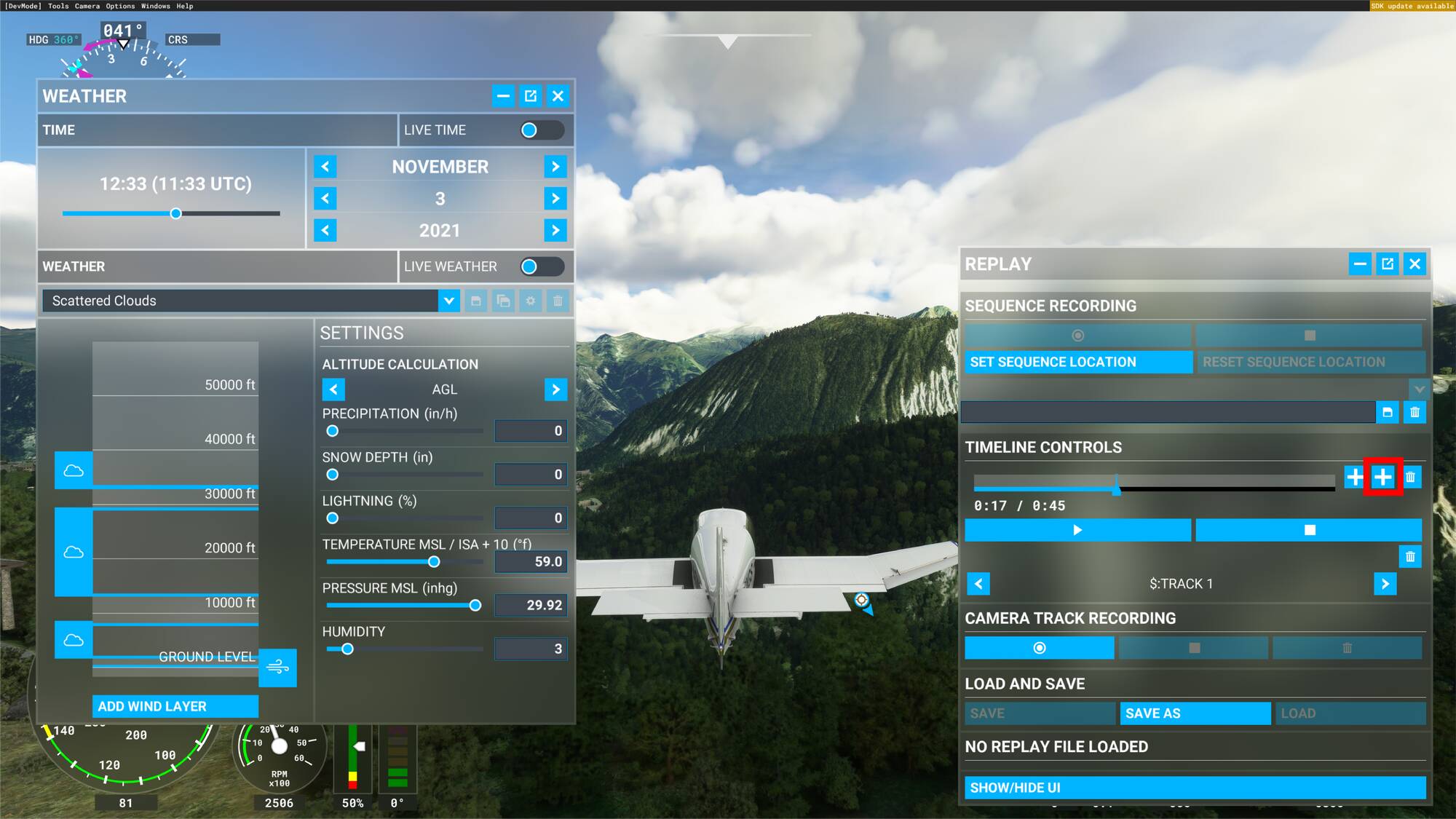Switch altitude calculation from AGL with right arrow
The width and height of the screenshot is (1456, 819).
click(555, 389)
